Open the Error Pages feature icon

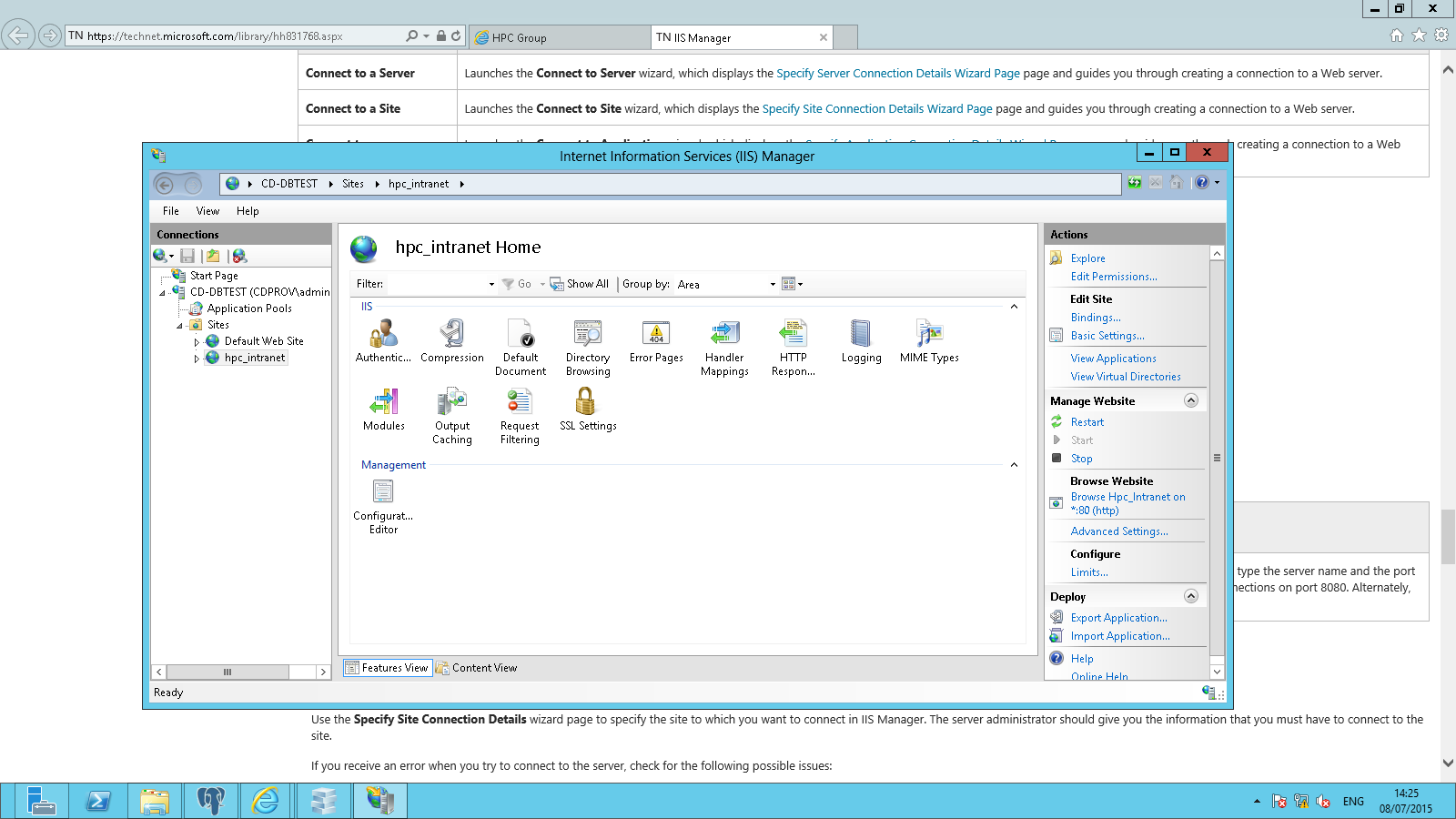pyautogui.click(x=656, y=341)
